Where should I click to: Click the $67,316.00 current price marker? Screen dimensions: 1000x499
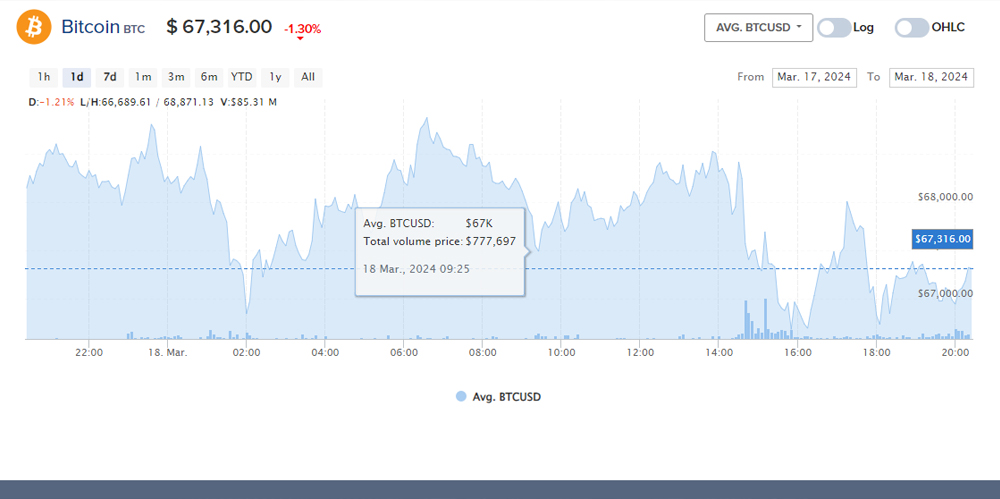(x=943, y=239)
